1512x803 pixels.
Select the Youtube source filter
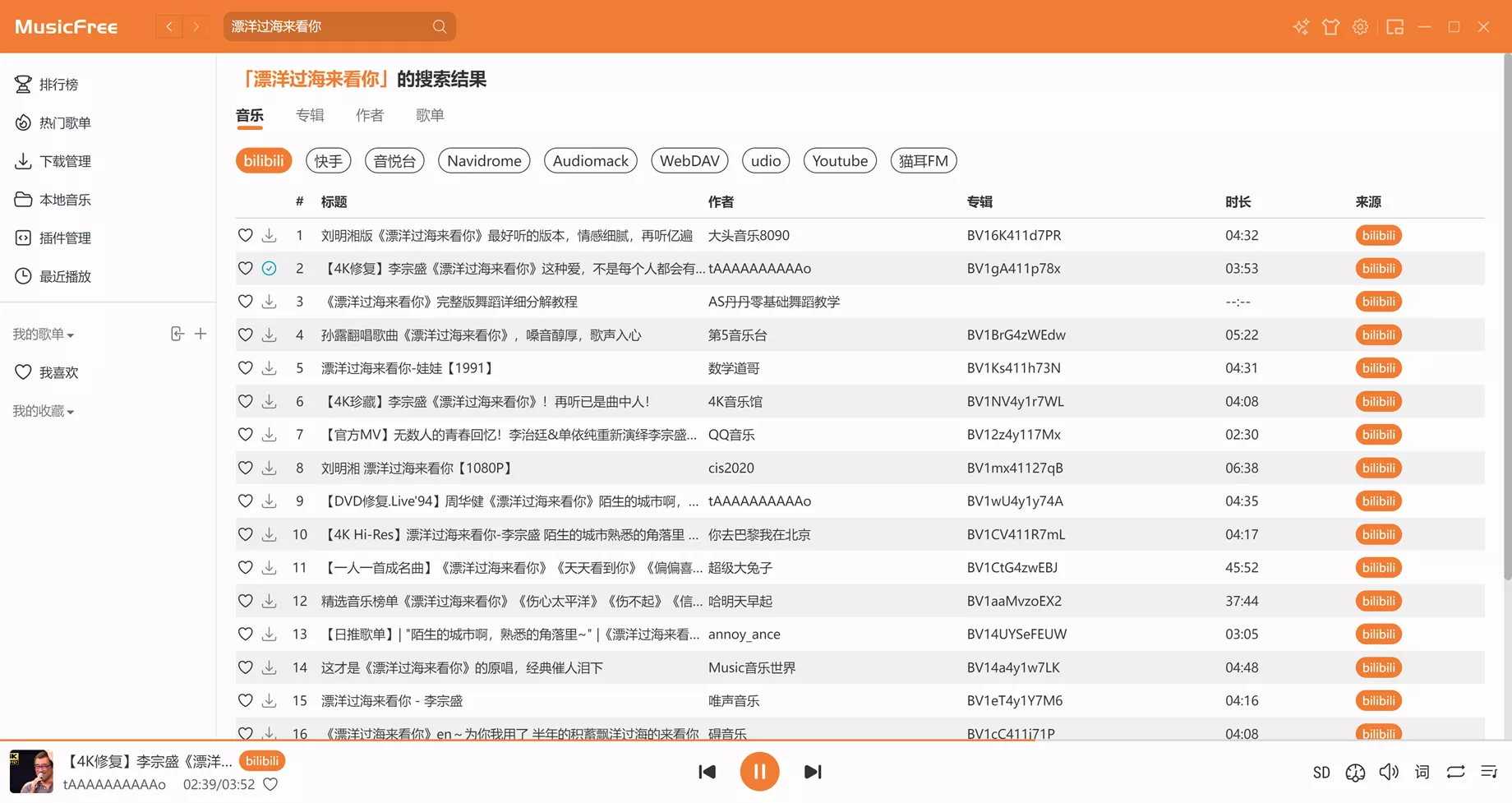point(839,160)
